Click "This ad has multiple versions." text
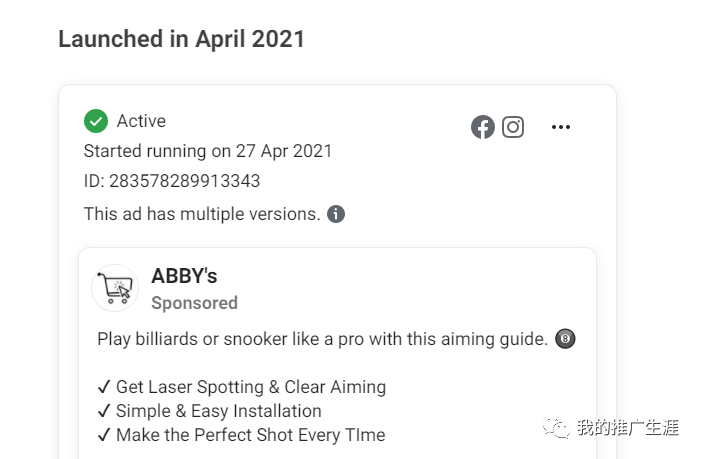The image size is (701, 459). (202, 213)
